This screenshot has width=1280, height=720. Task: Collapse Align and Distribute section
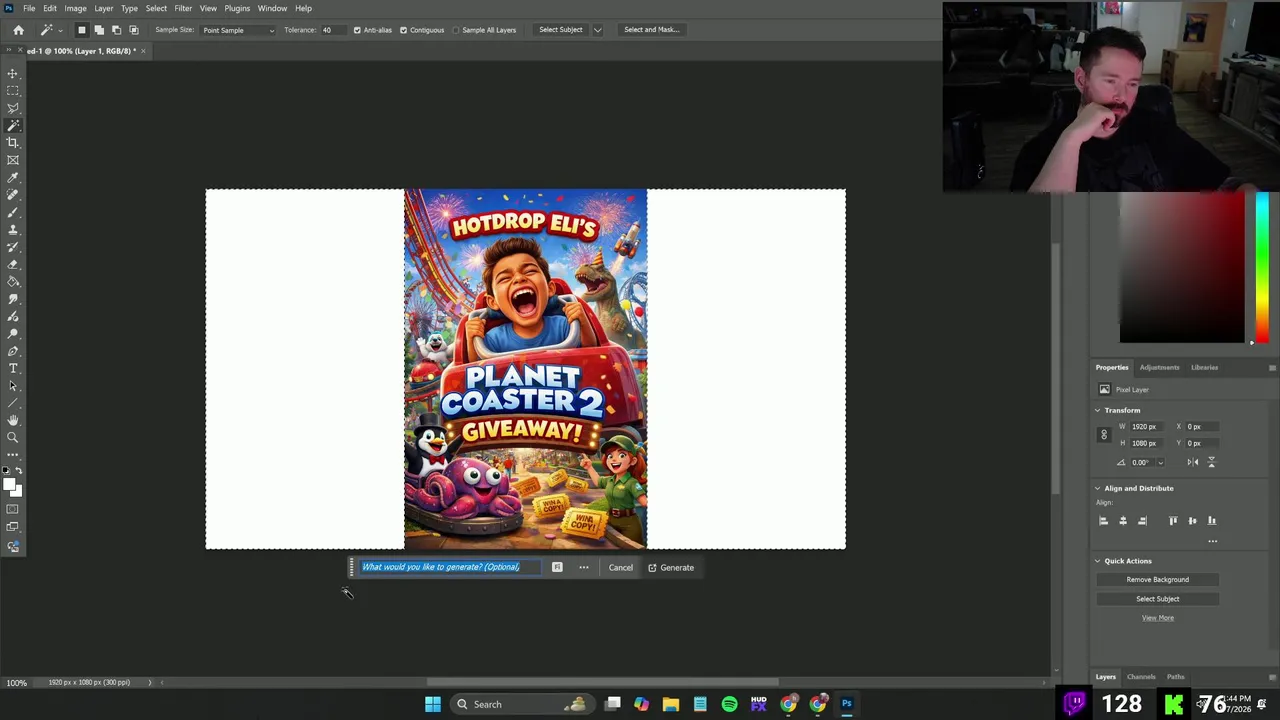point(1098,489)
